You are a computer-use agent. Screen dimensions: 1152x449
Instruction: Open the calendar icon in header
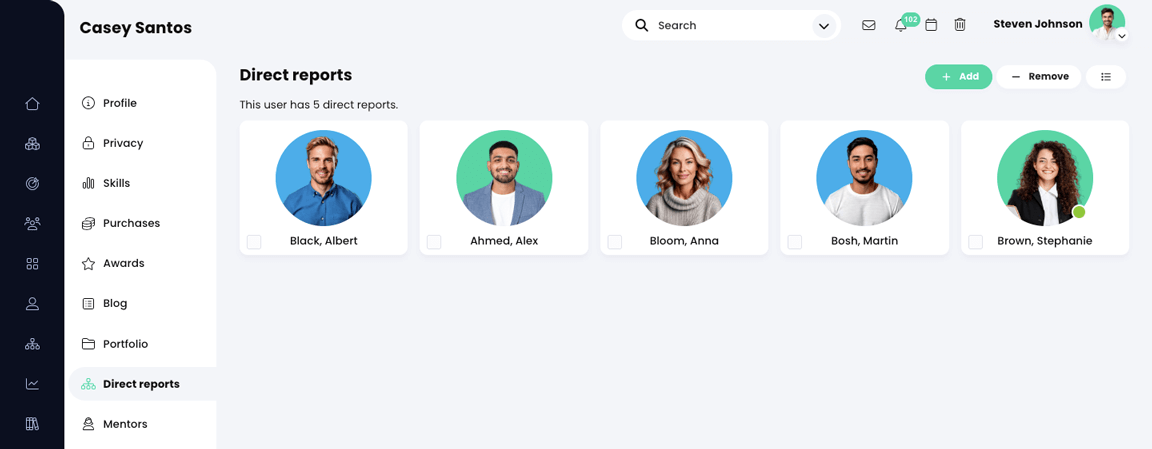click(931, 25)
